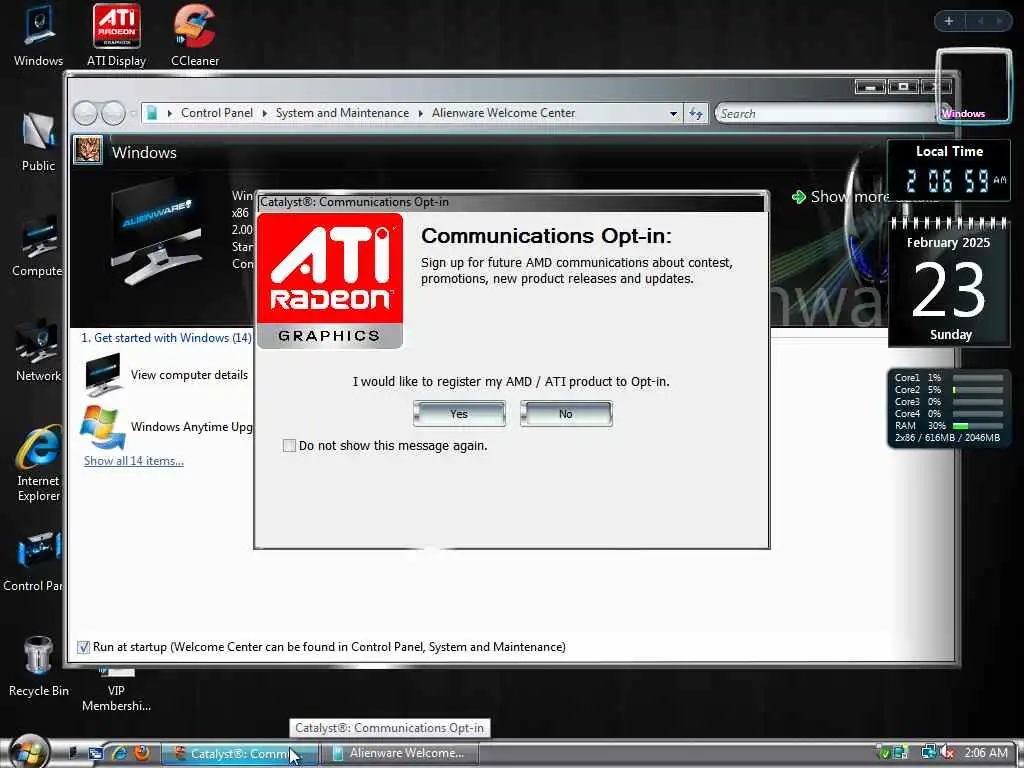The image size is (1024, 768).
Task: Click the Refresh button beside address bar
Action: [x=696, y=114]
